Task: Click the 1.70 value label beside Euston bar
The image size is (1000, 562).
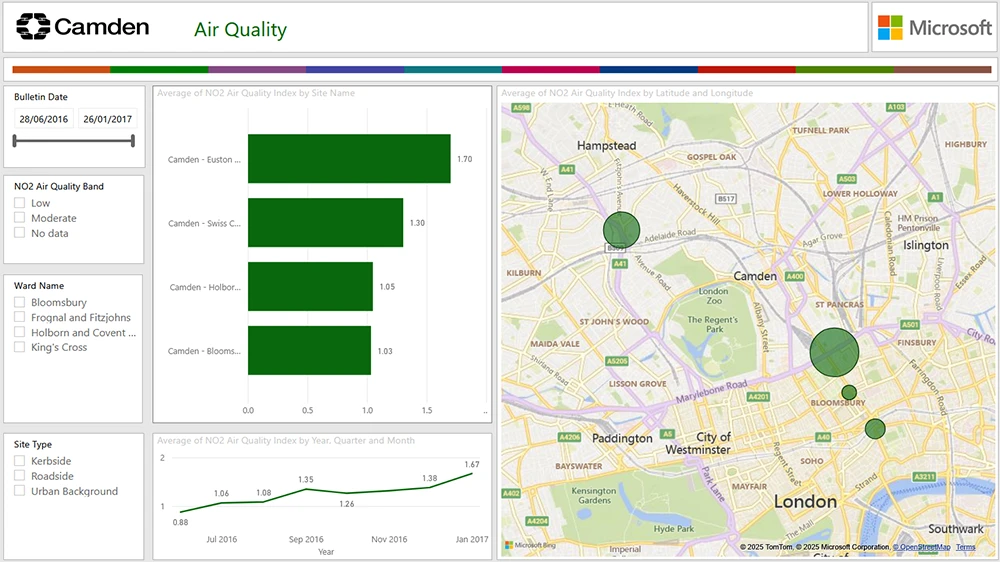Action: click(464, 159)
